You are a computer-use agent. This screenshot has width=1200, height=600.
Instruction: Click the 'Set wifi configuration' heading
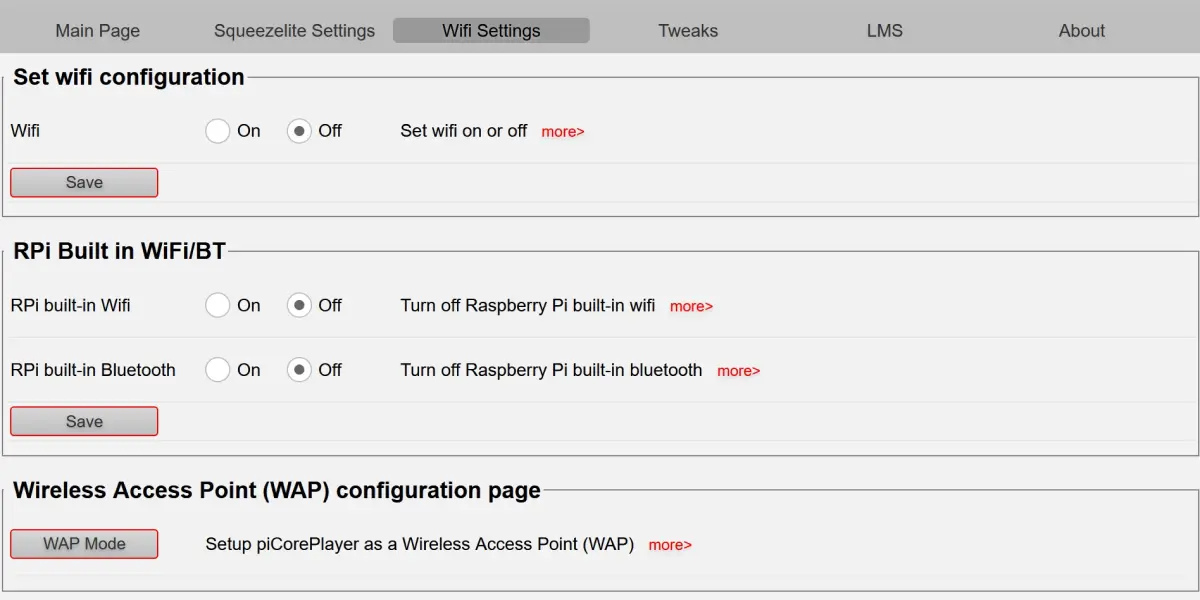[129, 77]
